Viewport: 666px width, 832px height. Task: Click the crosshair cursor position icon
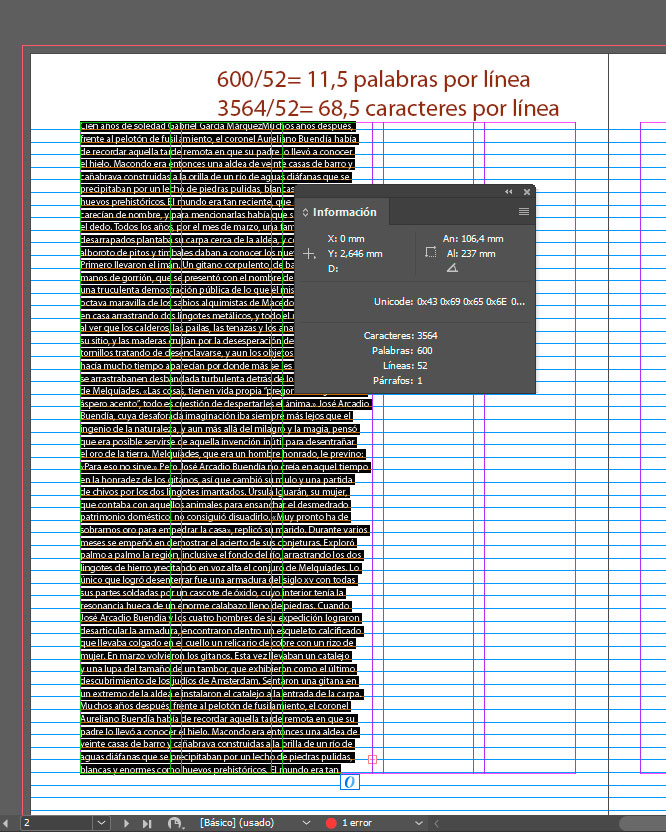point(309,254)
